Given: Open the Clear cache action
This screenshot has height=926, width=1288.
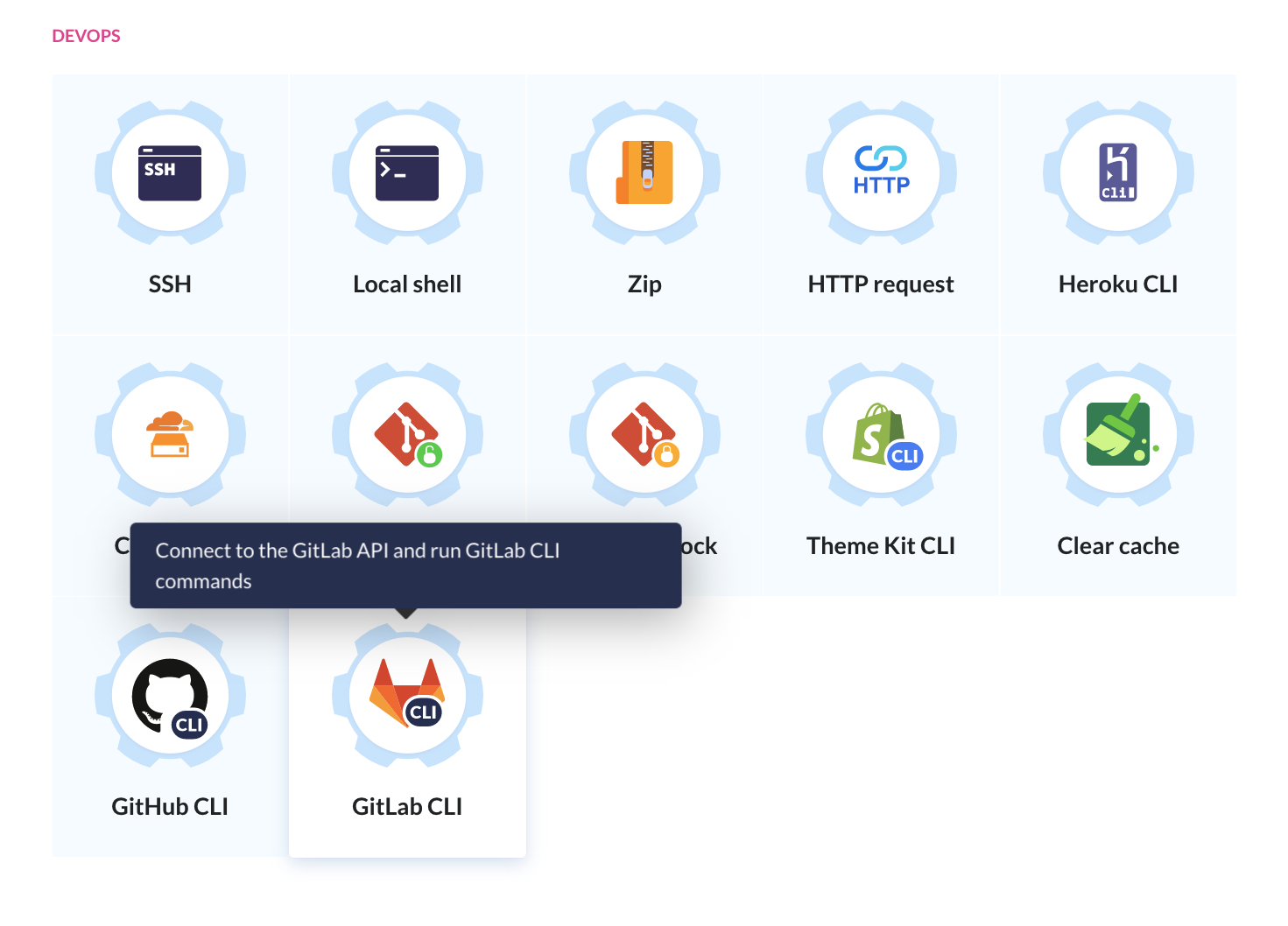Looking at the screenshot, I should [x=1118, y=435].
